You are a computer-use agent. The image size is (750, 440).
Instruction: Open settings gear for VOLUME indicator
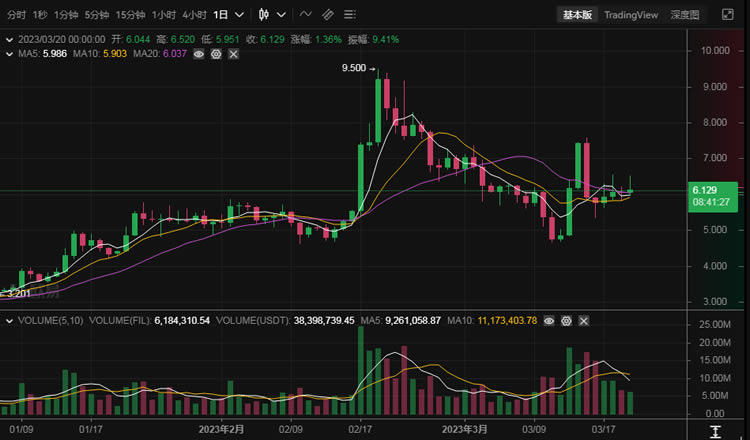click(565, 321)
